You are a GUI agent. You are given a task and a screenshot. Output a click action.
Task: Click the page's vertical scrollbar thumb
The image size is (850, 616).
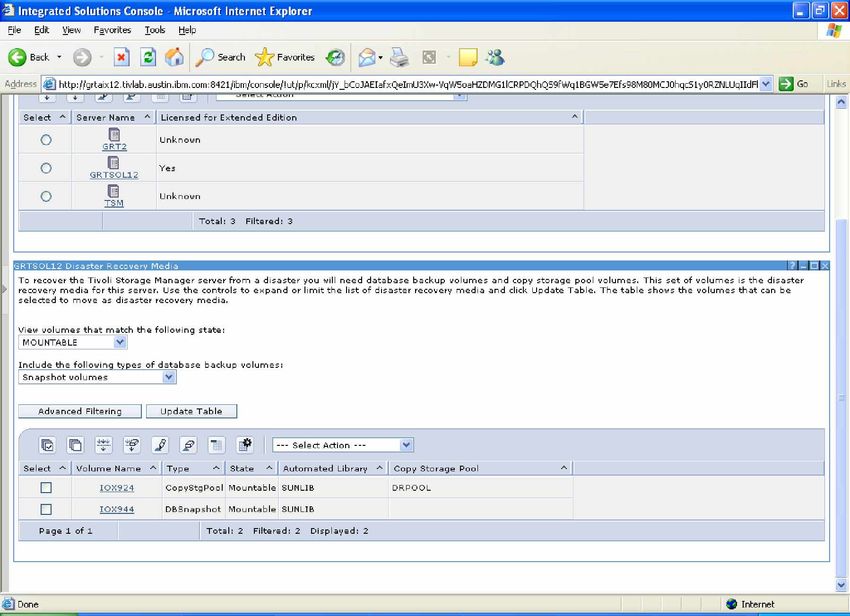coord(841,397)
